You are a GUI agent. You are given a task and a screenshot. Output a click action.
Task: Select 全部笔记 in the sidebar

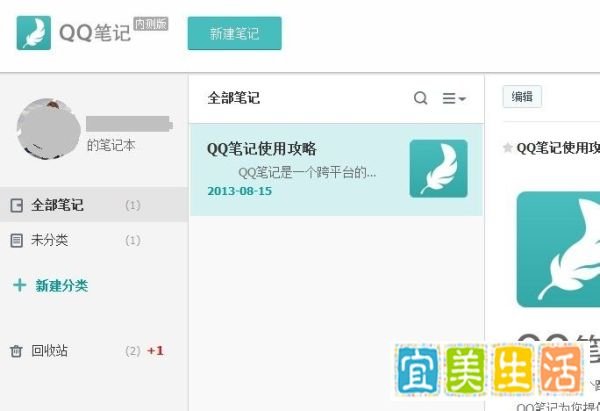click(x=94, y=205)
